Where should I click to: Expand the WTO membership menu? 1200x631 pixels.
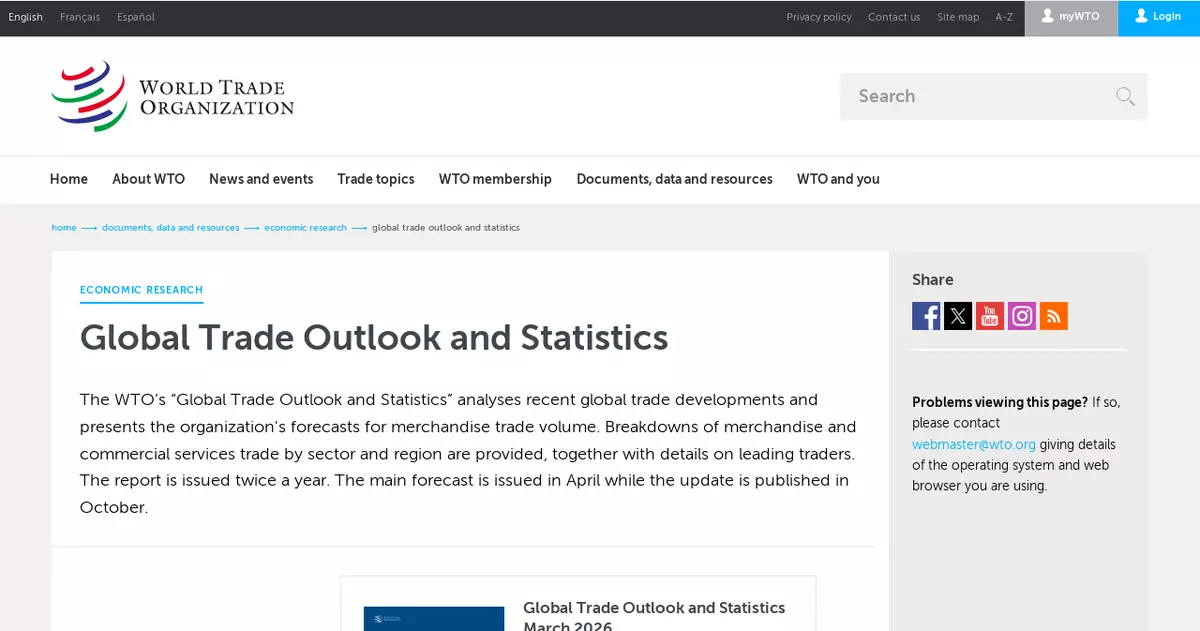pos(495,179)
